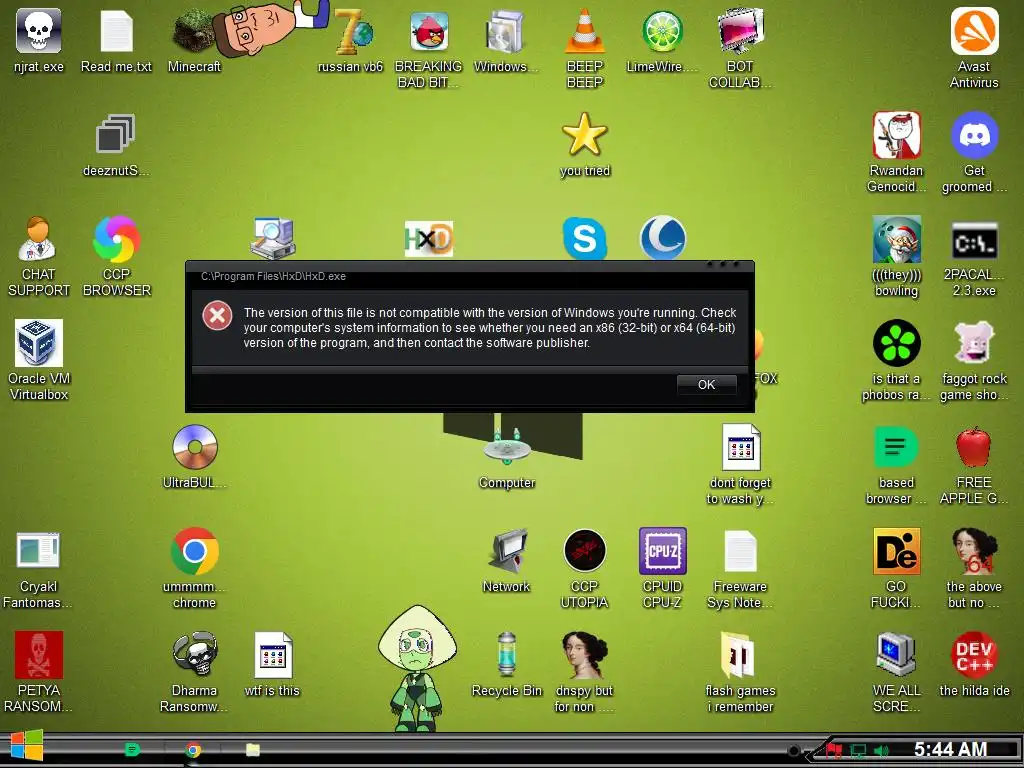Open the Start menu Windows logo
Image resolution: width=1024 pixels, height=768 pixels.
pyautogui.click(x=27, y=746)
